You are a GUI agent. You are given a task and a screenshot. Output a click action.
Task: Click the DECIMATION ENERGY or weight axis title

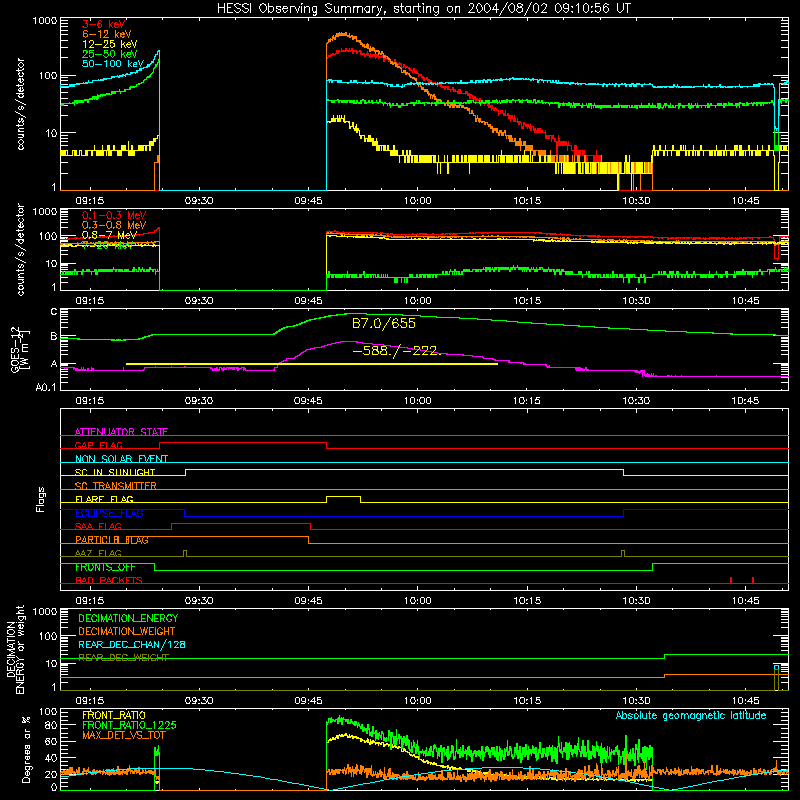coord(16,649)
